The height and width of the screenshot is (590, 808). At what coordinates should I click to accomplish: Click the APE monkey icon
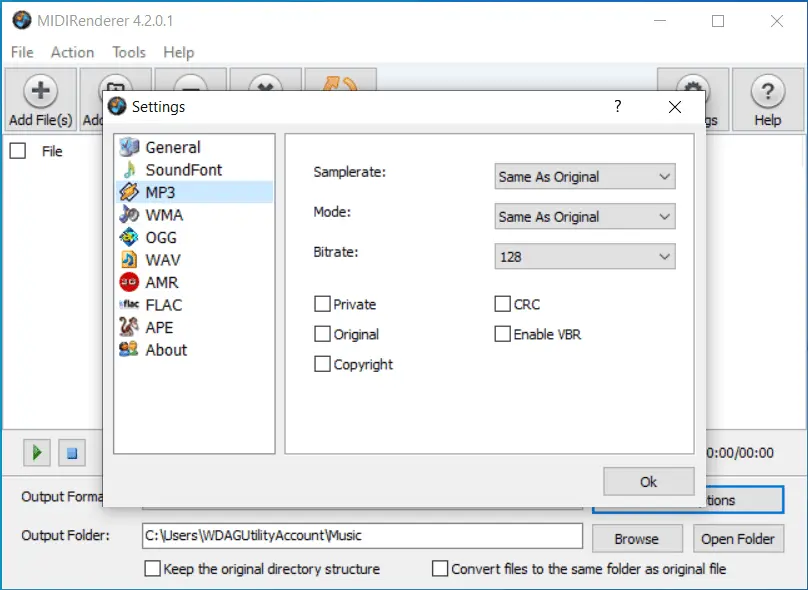(x=129, y=327)
